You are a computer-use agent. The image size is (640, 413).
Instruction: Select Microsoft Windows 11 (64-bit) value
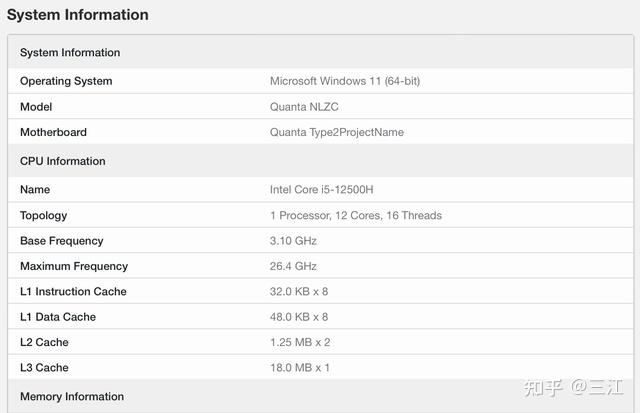point(345,81)
